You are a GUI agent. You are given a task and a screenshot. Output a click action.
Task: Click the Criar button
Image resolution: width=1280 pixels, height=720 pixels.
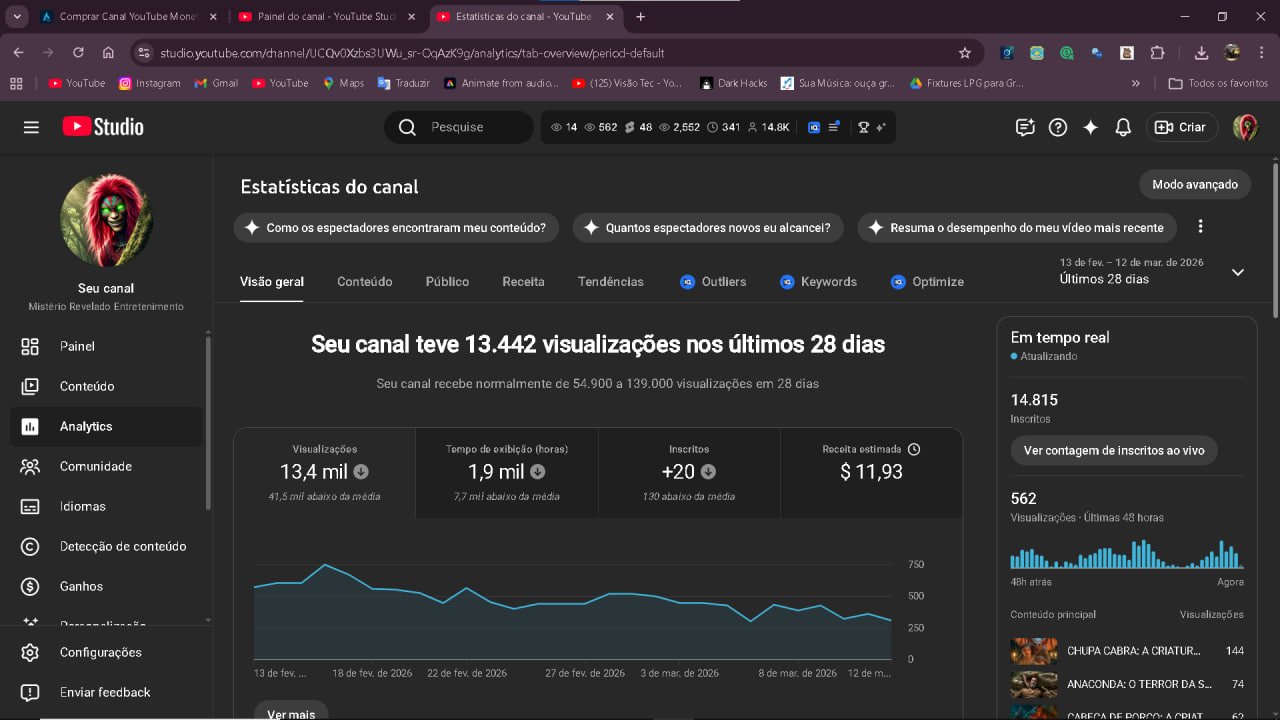coord(1181,127)
